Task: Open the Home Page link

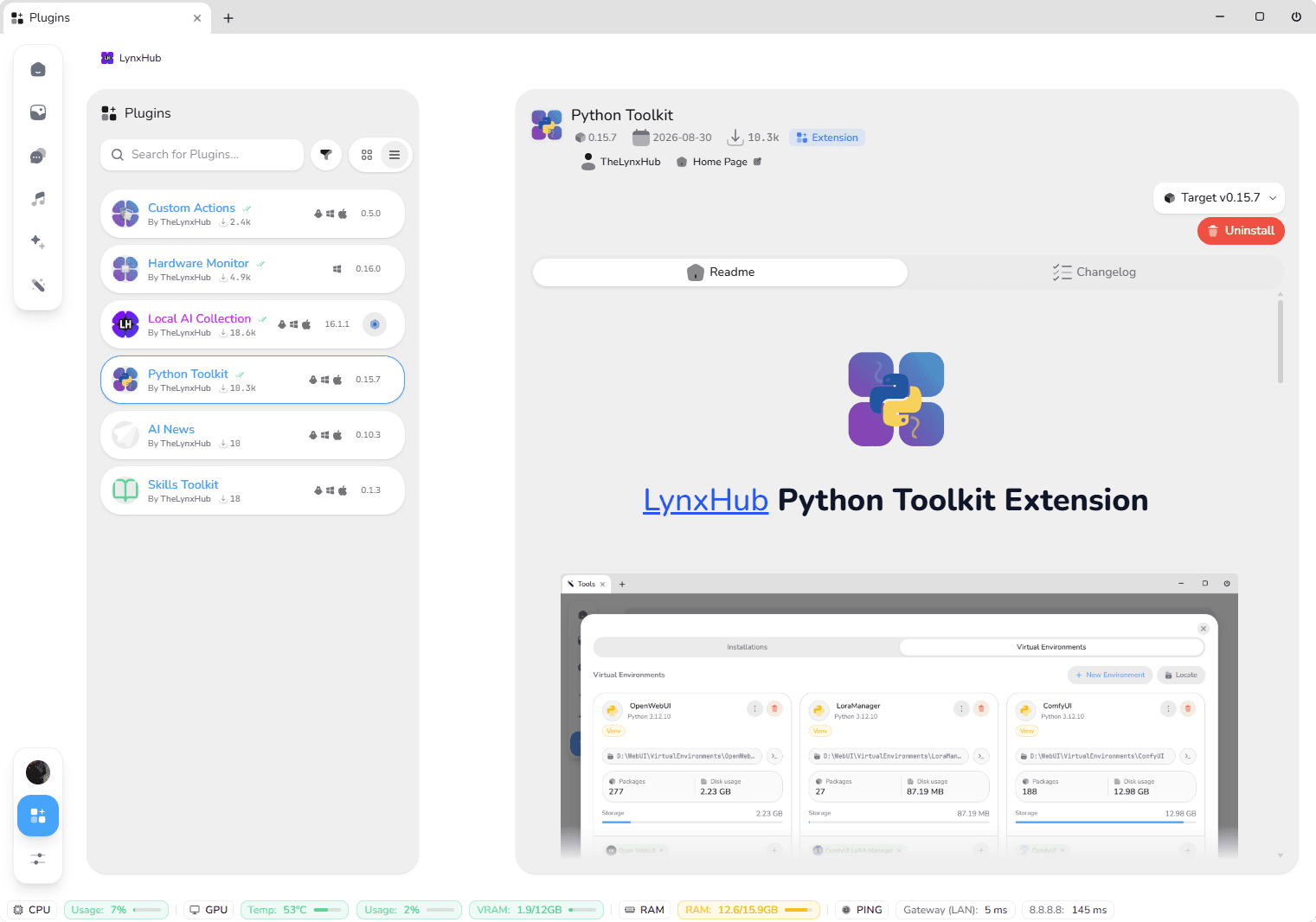Action: [720, 162]
